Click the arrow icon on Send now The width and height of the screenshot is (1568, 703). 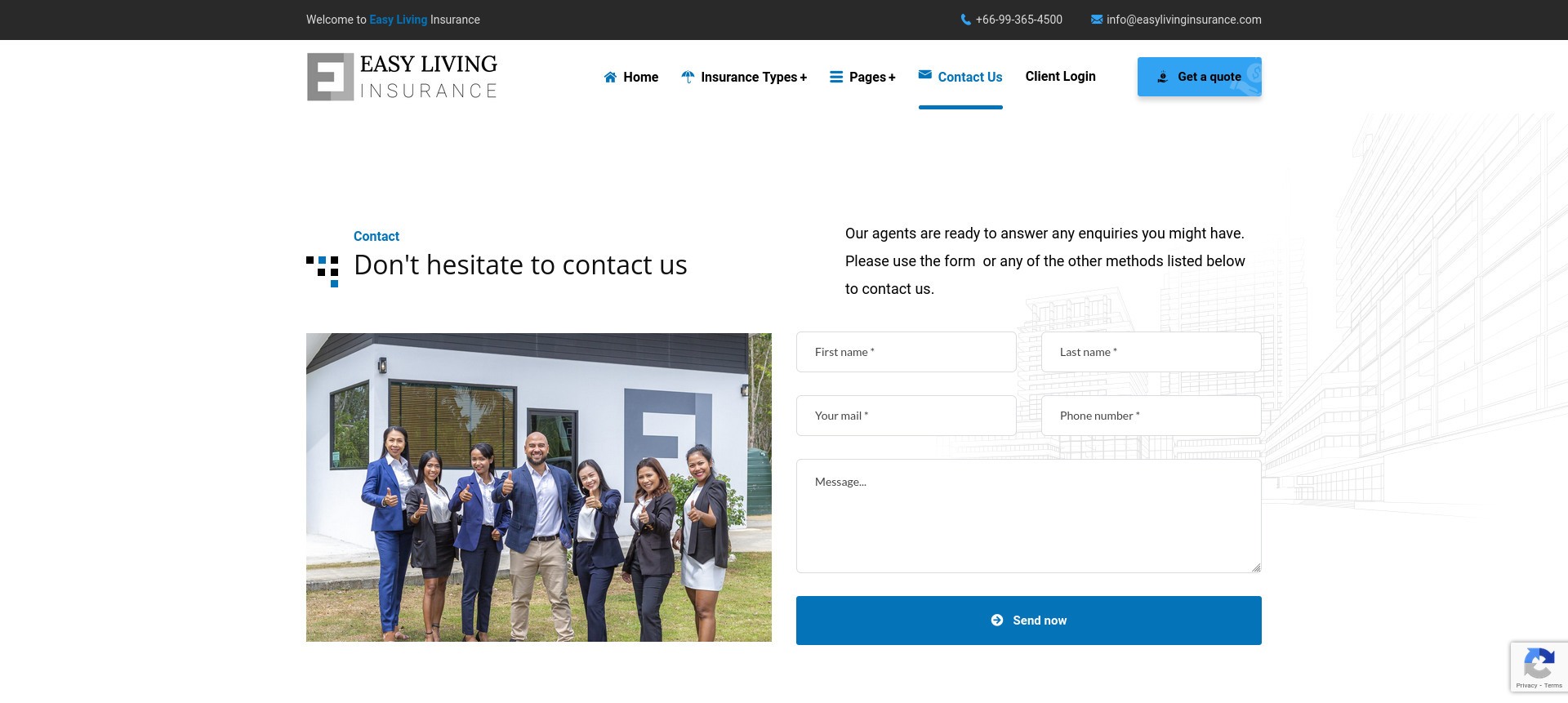point(997,621)
